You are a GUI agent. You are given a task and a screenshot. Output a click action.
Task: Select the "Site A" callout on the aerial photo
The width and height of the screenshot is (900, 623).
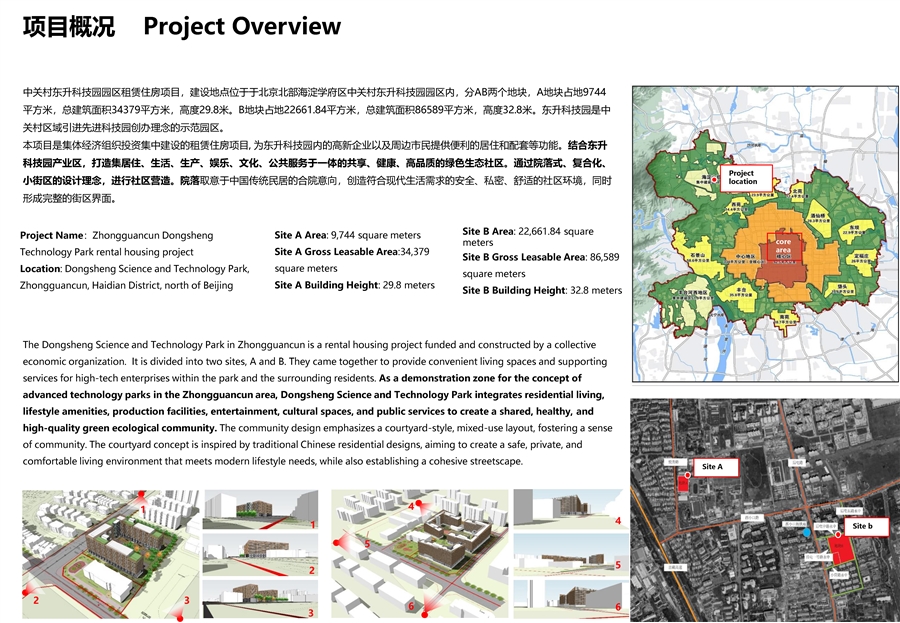(x=715, y=467)
